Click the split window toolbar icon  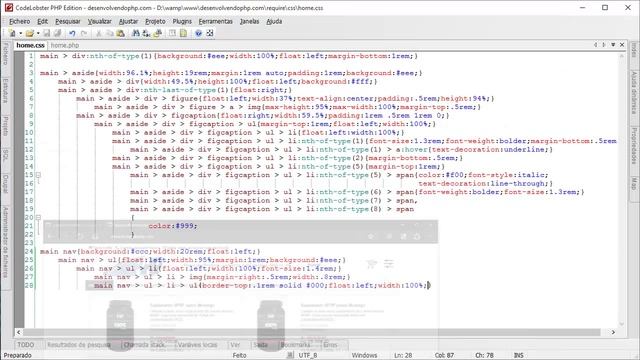click(x=172, y=33)
